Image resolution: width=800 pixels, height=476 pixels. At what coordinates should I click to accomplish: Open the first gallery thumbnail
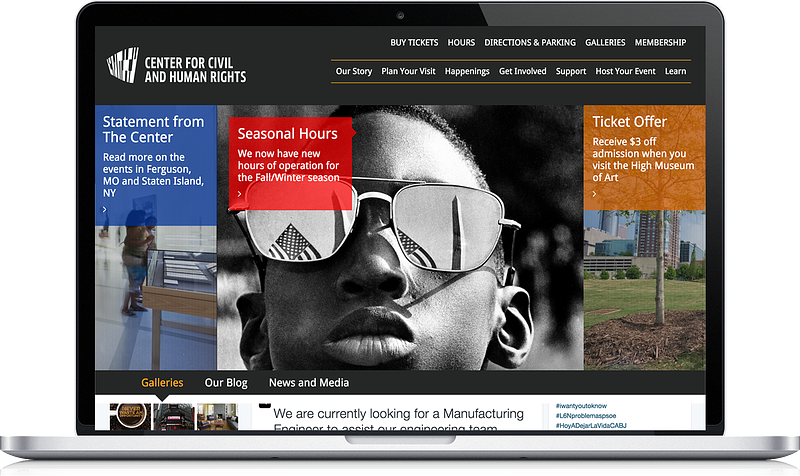[128, 417]
